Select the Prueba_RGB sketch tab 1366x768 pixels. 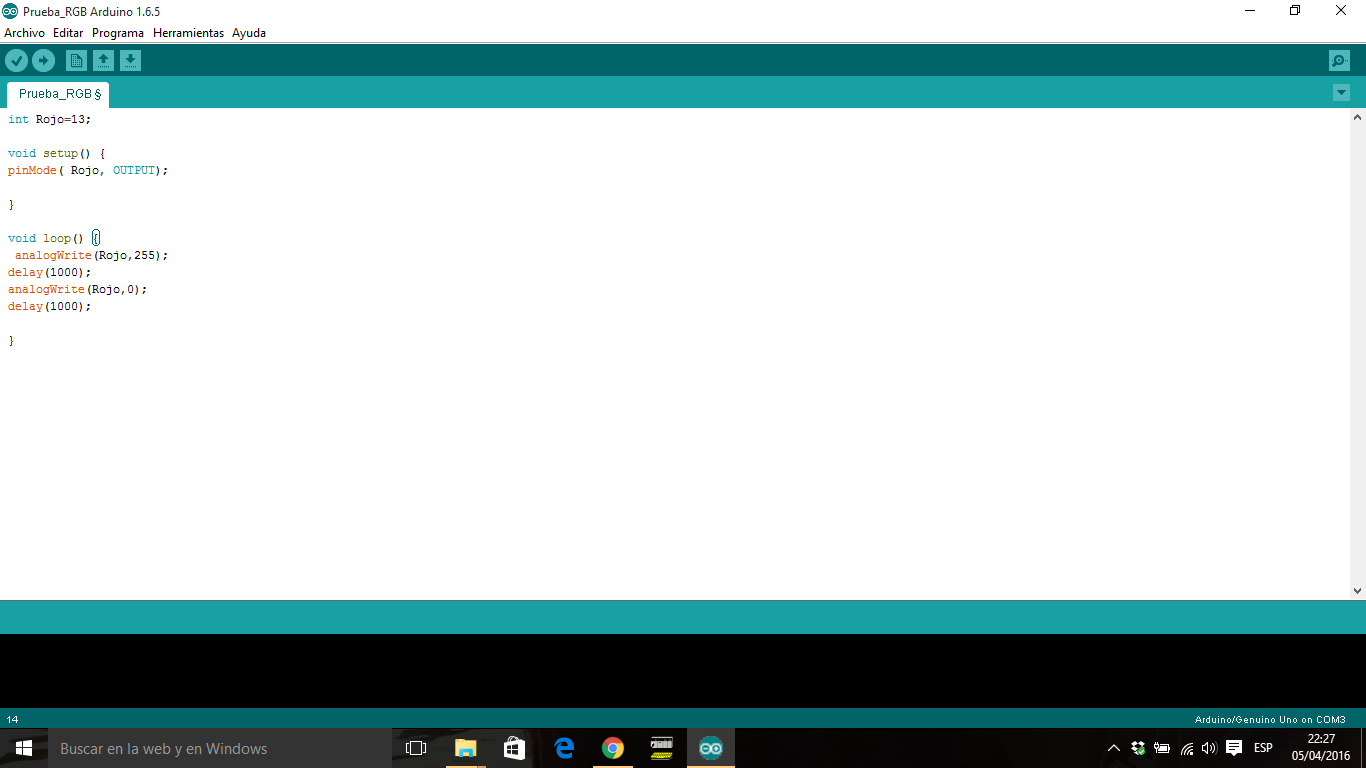point(58,94)
